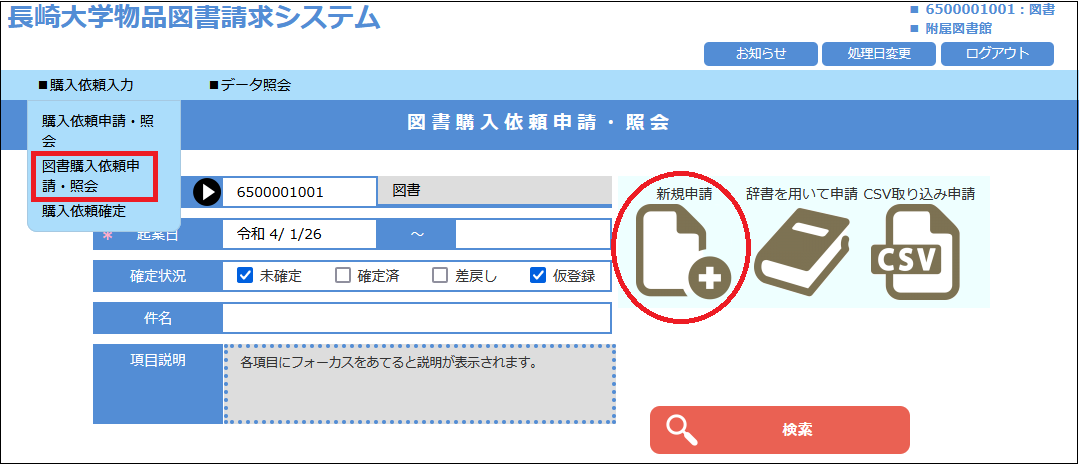Click the start date field 令和 4/ 1/26
The height and width of the screenshot is (465, 1079).
[x=299, y=234]
